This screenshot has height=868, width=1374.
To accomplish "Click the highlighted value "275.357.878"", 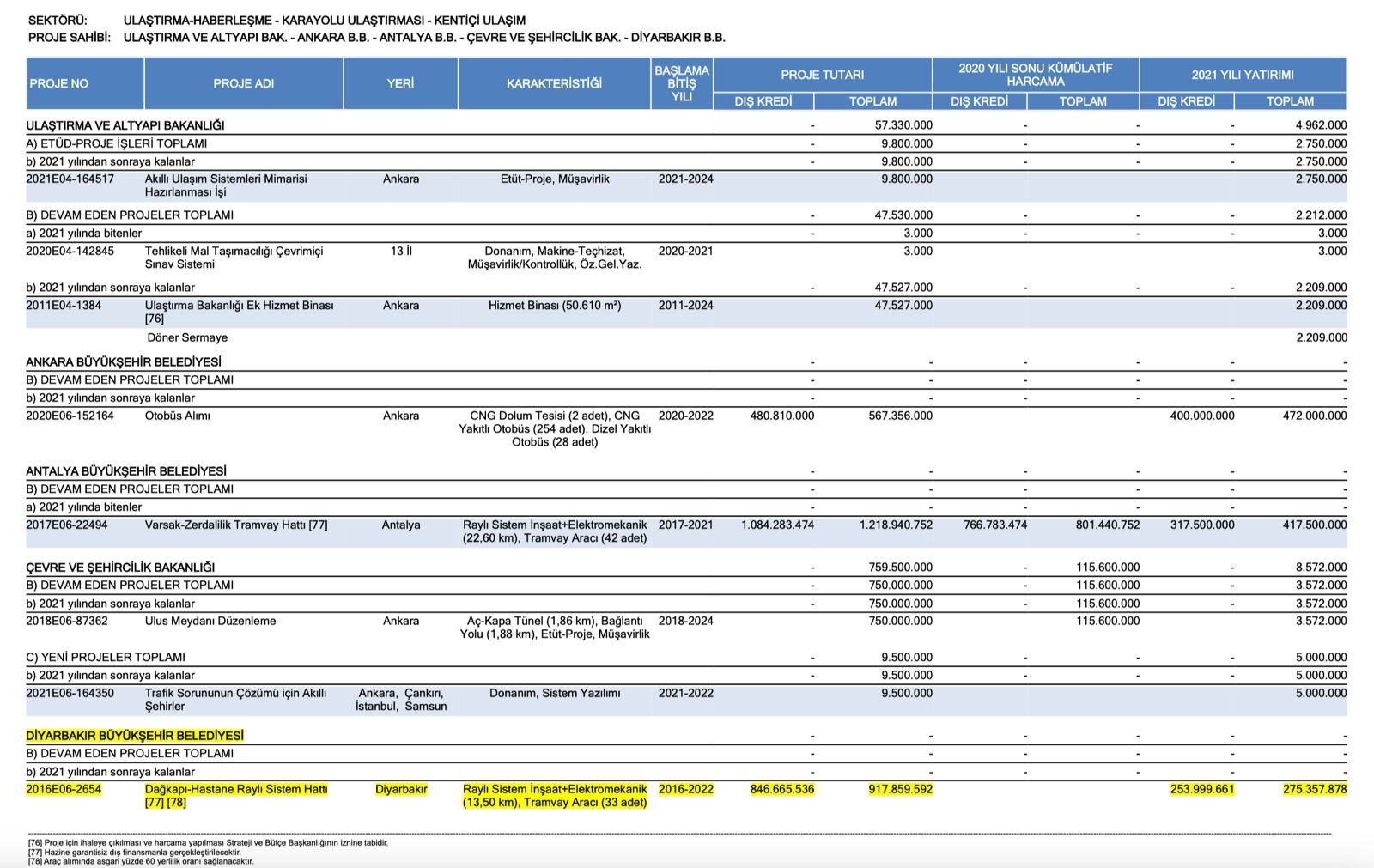I will (x=1315, y=790).
